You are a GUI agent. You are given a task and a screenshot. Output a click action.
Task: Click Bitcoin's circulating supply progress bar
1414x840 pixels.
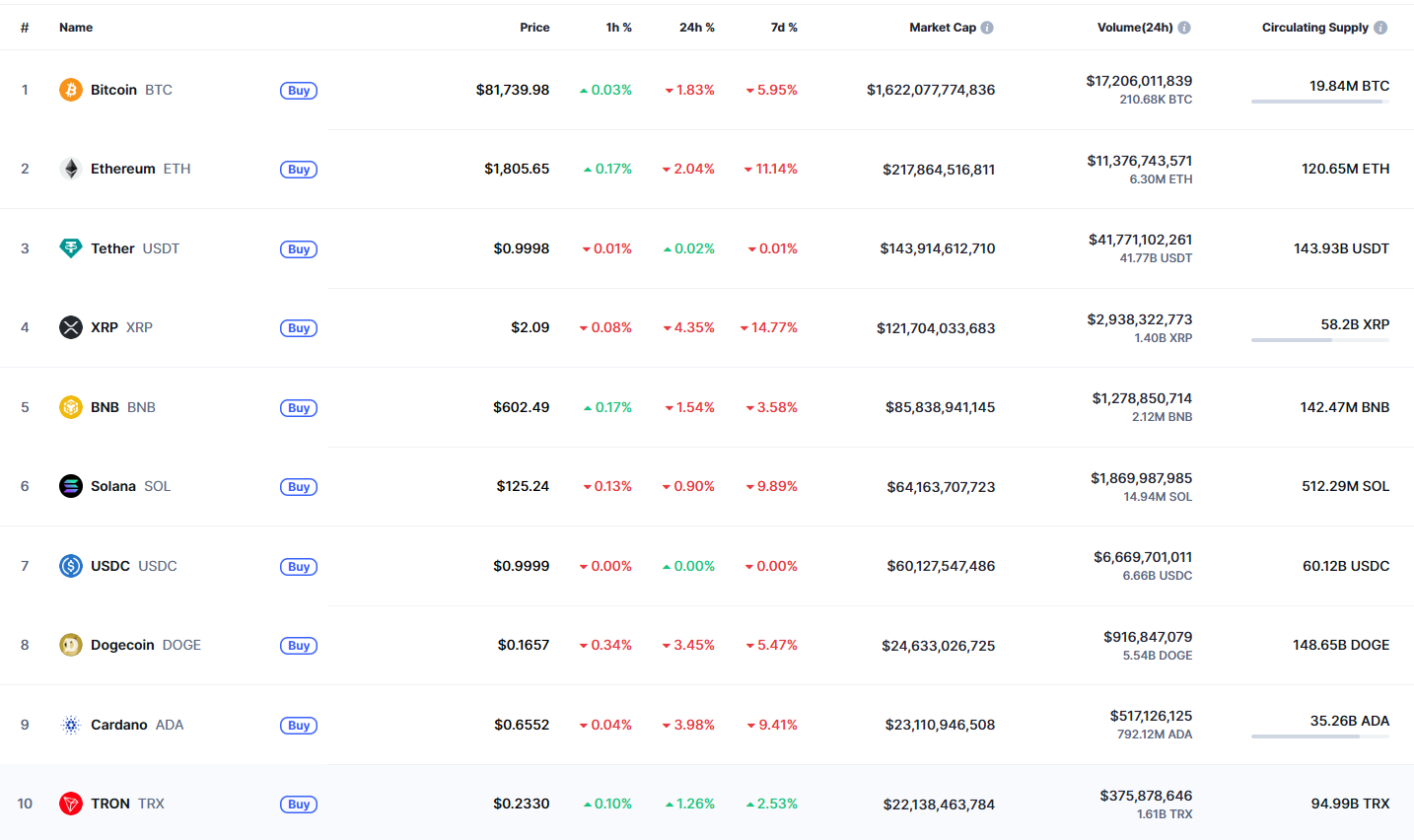[1320, 102]
